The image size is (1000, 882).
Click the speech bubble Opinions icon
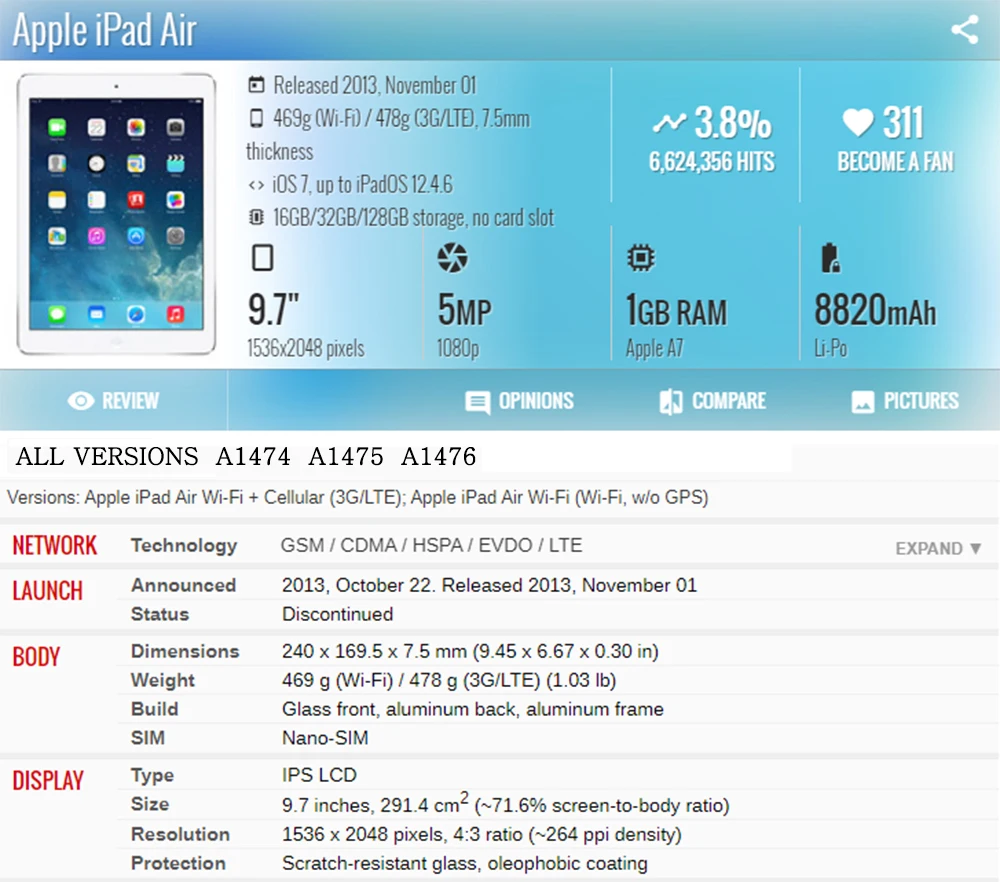coord(478,402)
